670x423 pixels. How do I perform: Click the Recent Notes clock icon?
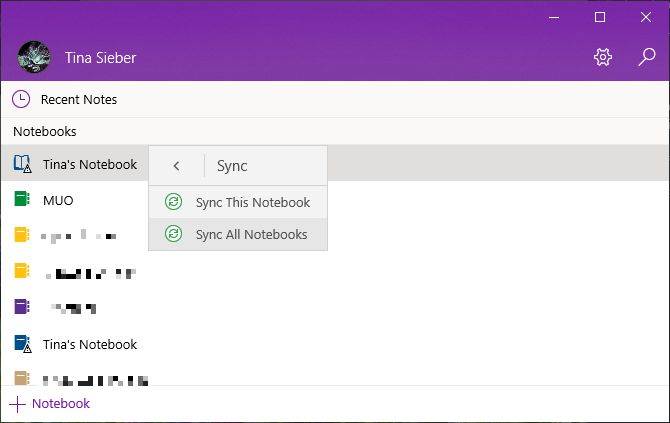(21, 99)
